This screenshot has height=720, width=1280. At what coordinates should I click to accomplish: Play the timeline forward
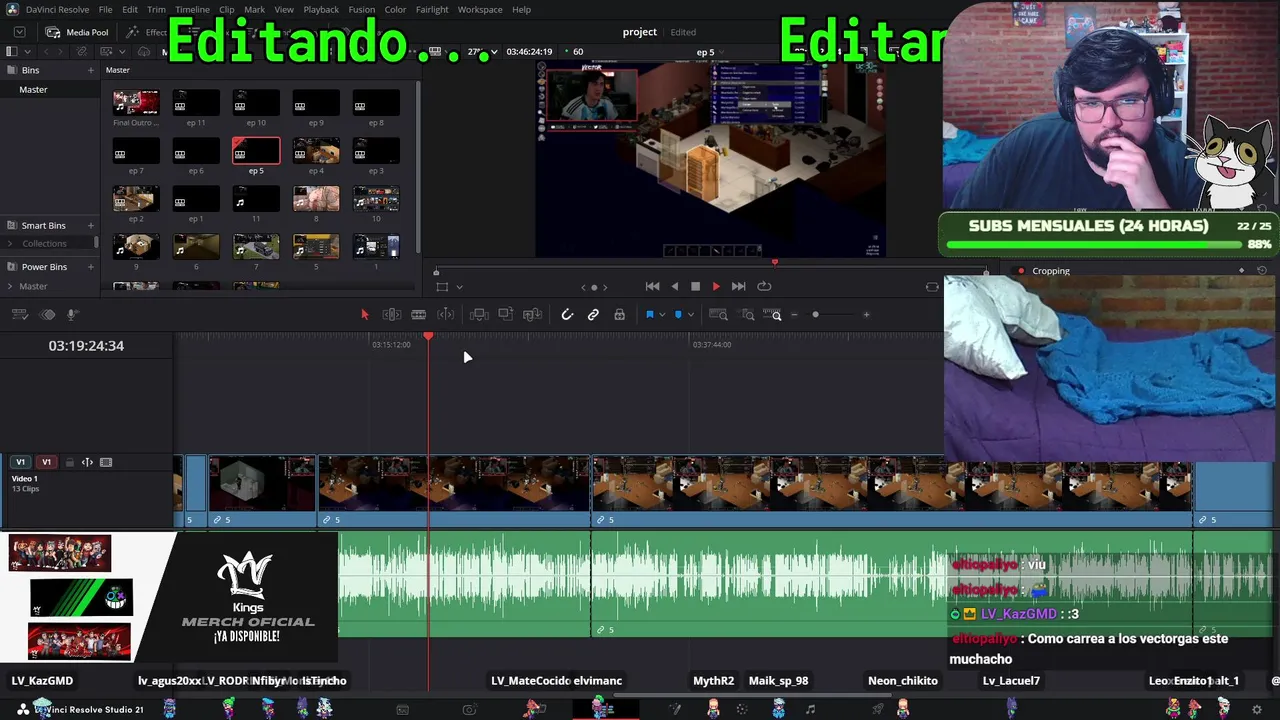[716, 286]
